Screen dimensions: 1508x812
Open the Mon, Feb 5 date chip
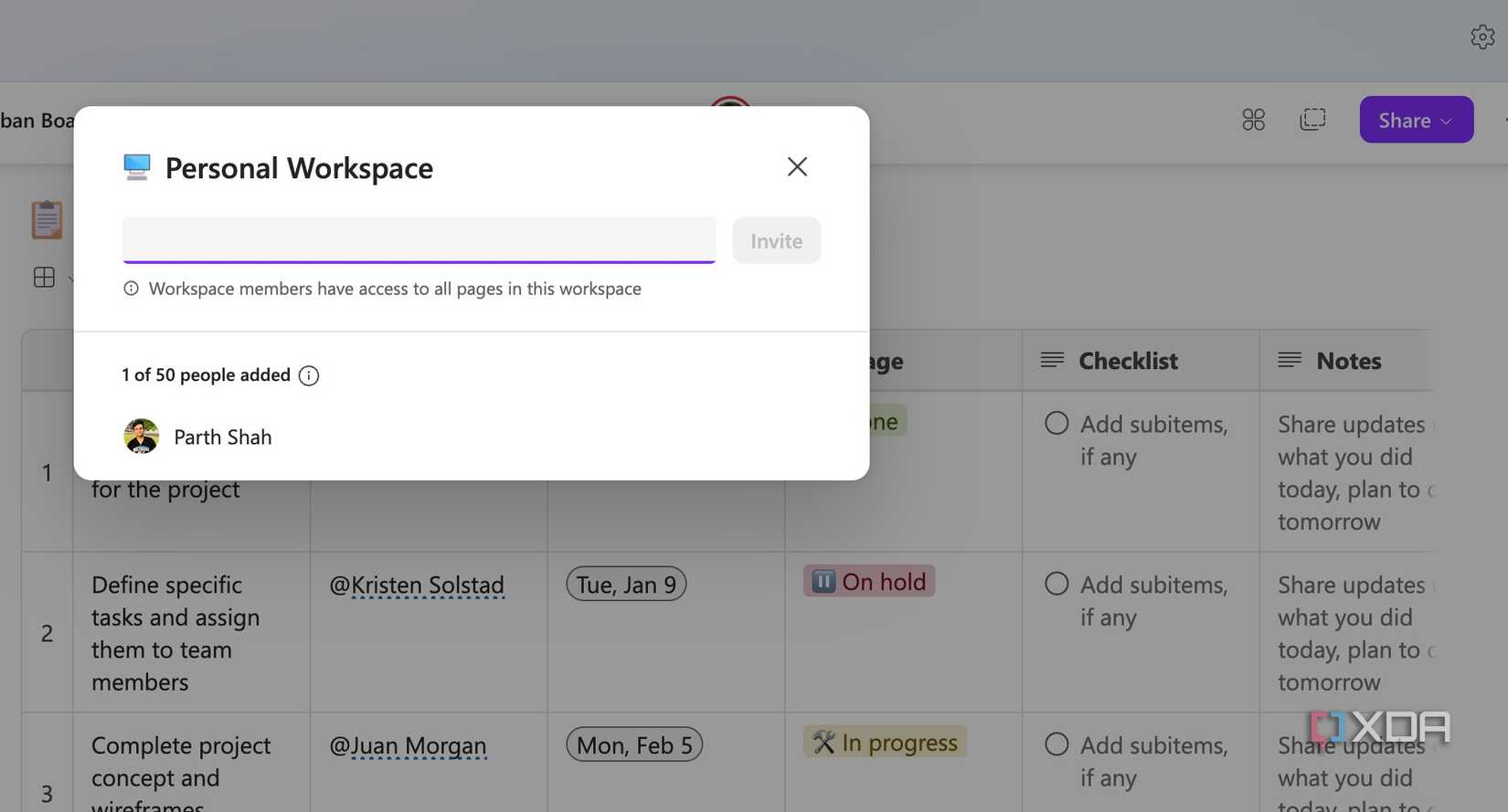[x=634, y=744]
